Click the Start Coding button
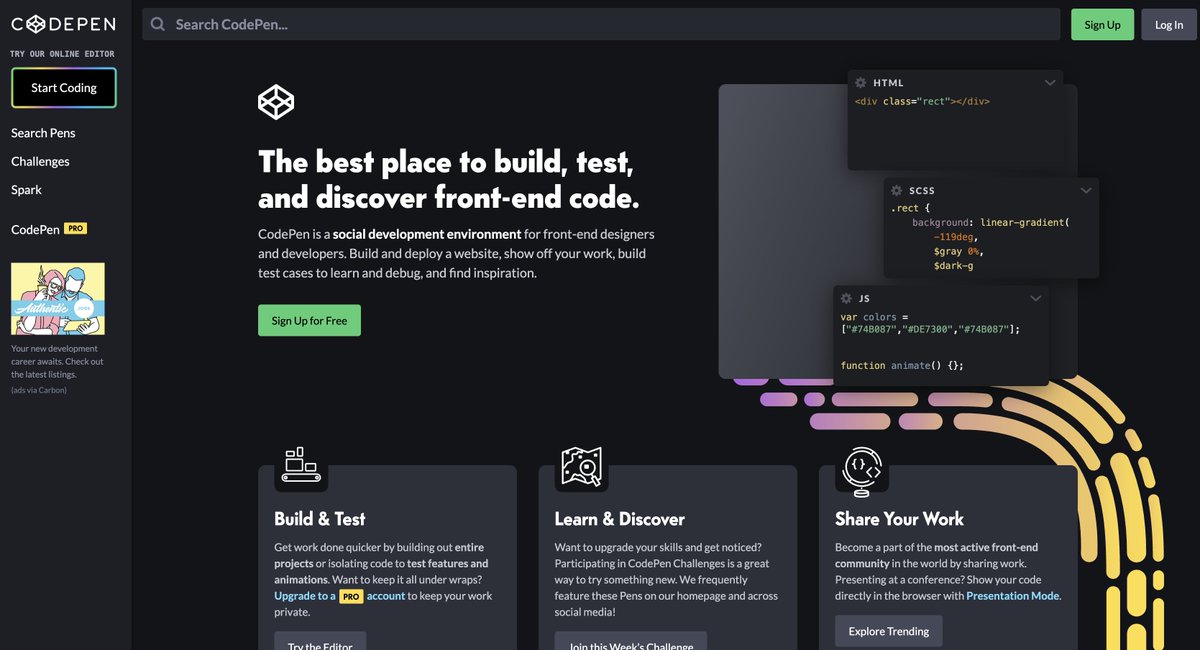 pos(64,88)
